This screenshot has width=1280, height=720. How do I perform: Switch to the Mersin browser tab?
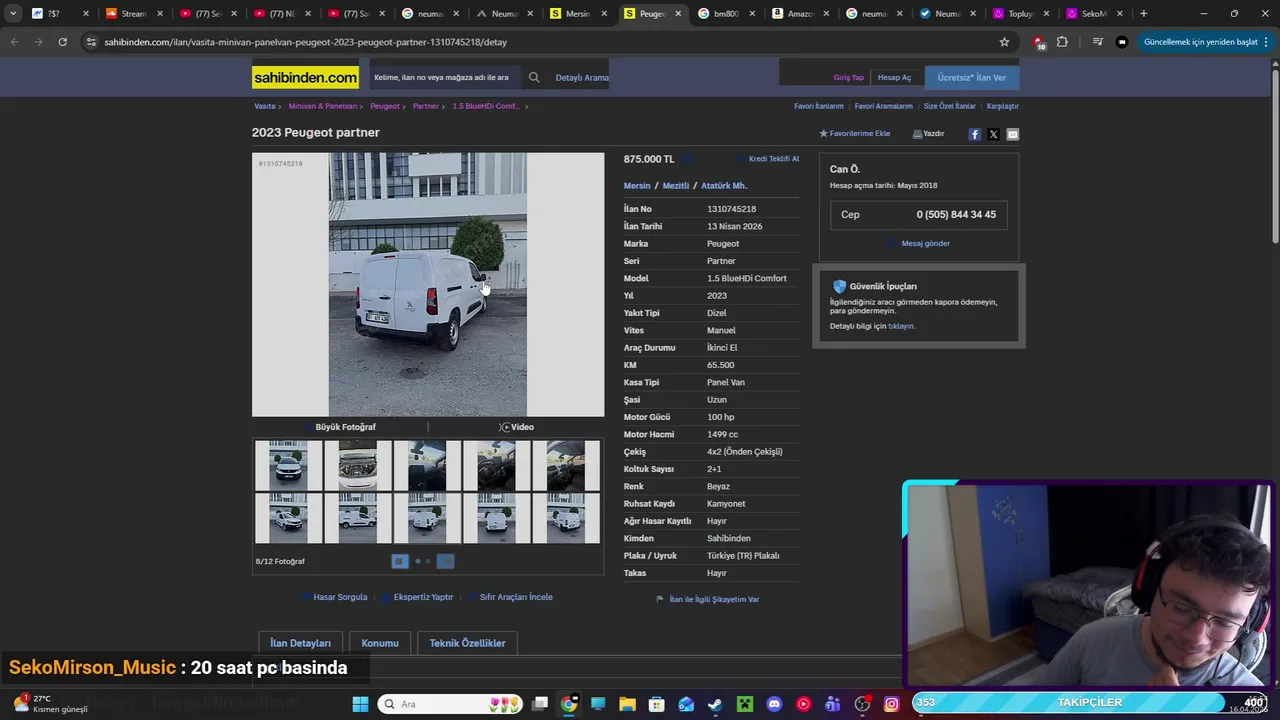(580, 14)
